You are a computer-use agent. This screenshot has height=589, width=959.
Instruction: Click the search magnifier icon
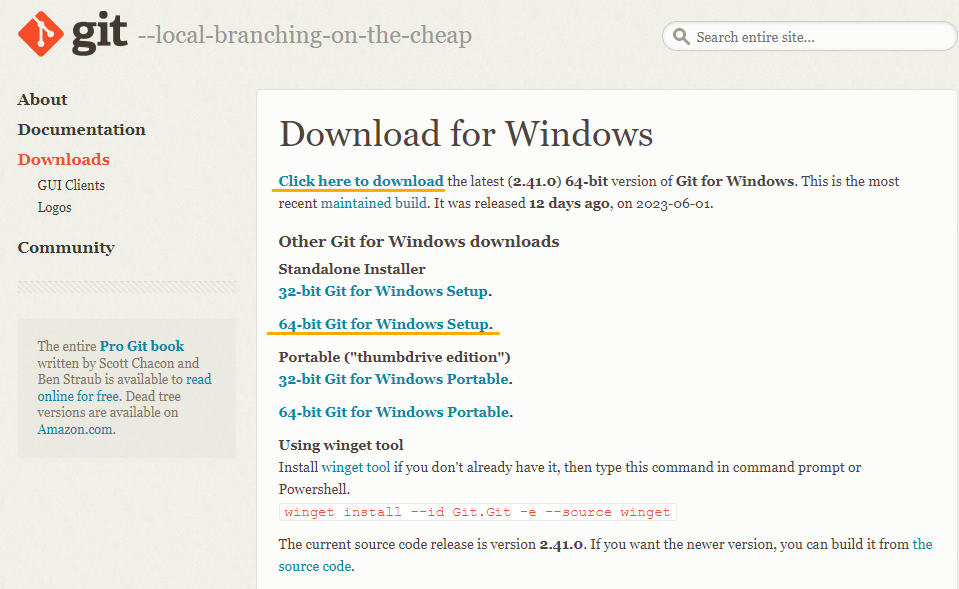681,37
